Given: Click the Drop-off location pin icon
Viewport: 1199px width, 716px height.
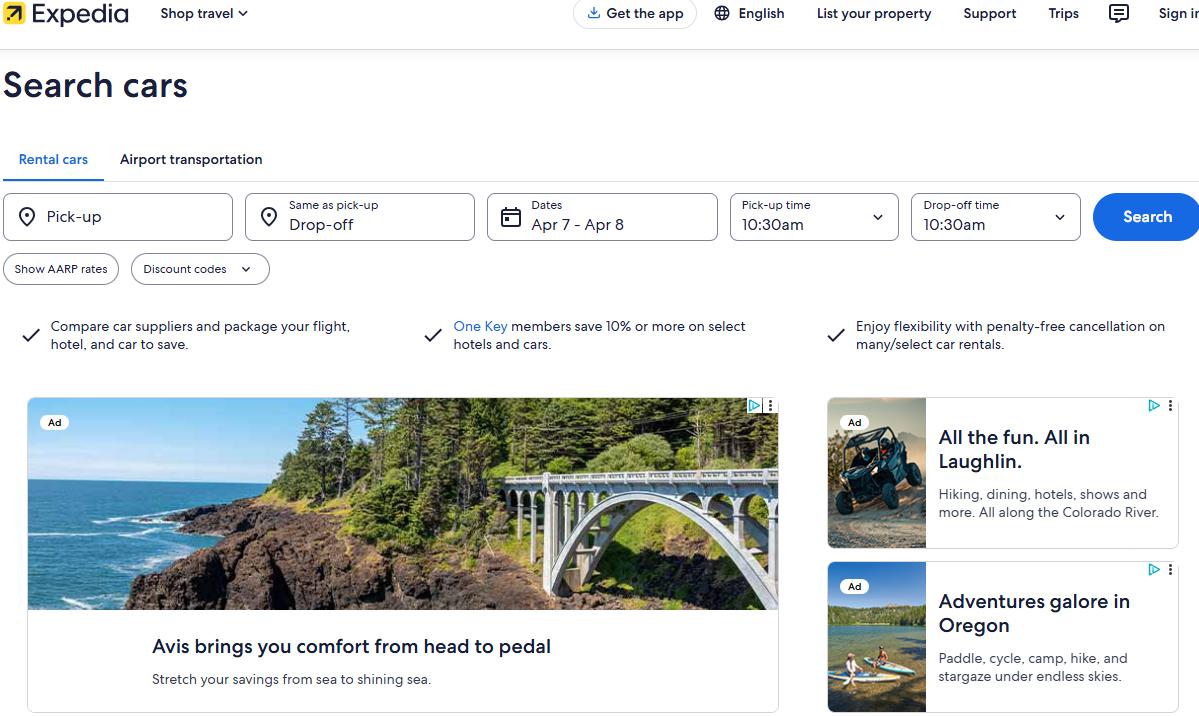Looking at the screenshot, I should coord(269,217).
